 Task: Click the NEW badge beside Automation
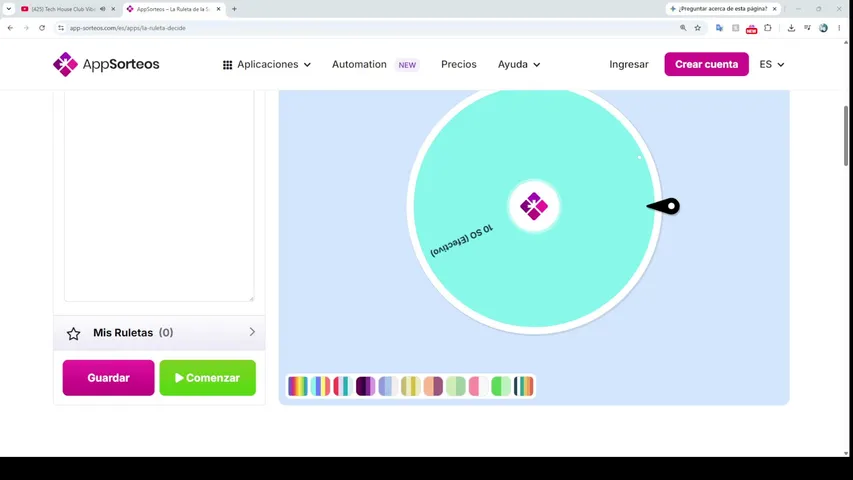[407, 65]
